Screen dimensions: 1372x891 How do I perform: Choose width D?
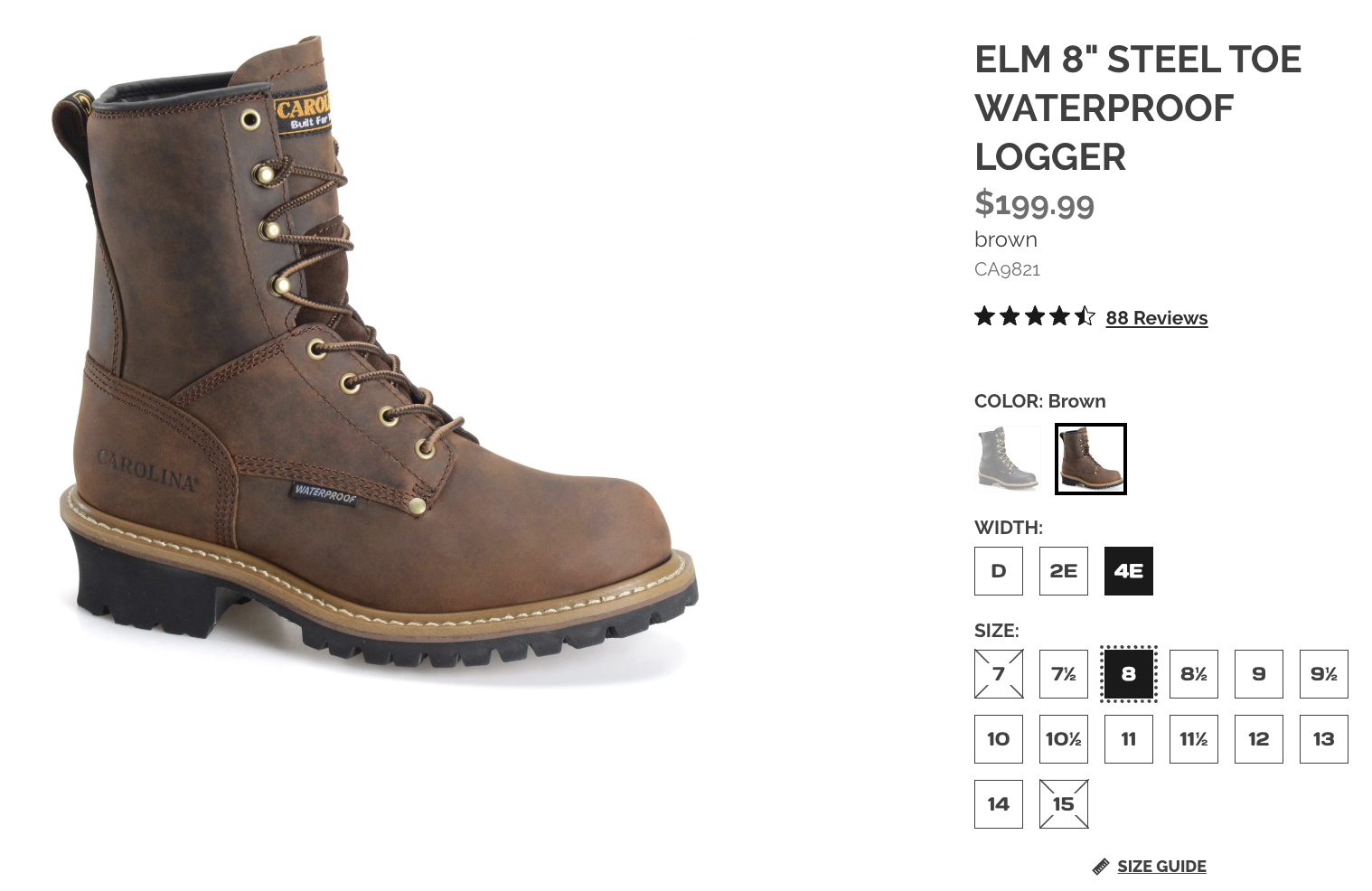pos(999,571)
